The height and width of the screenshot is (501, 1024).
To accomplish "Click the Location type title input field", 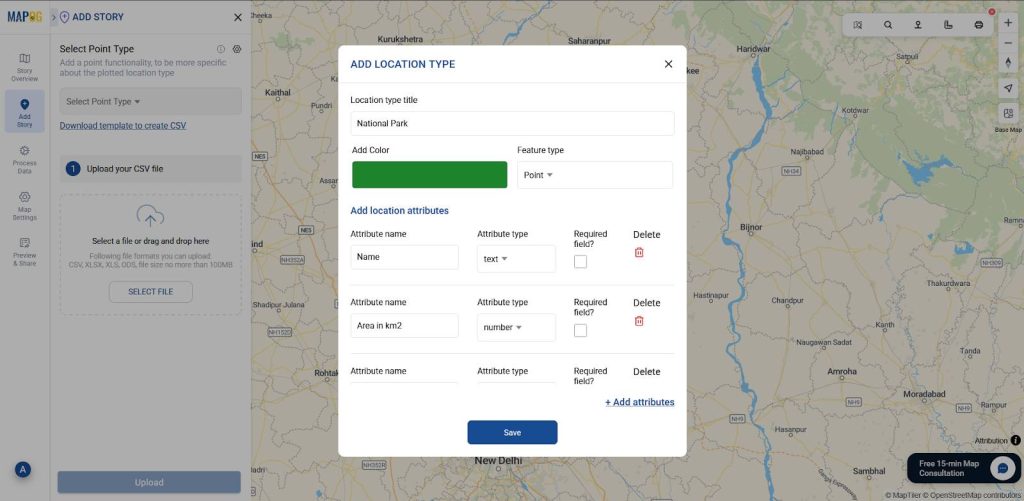I will [x=512, y=123].
